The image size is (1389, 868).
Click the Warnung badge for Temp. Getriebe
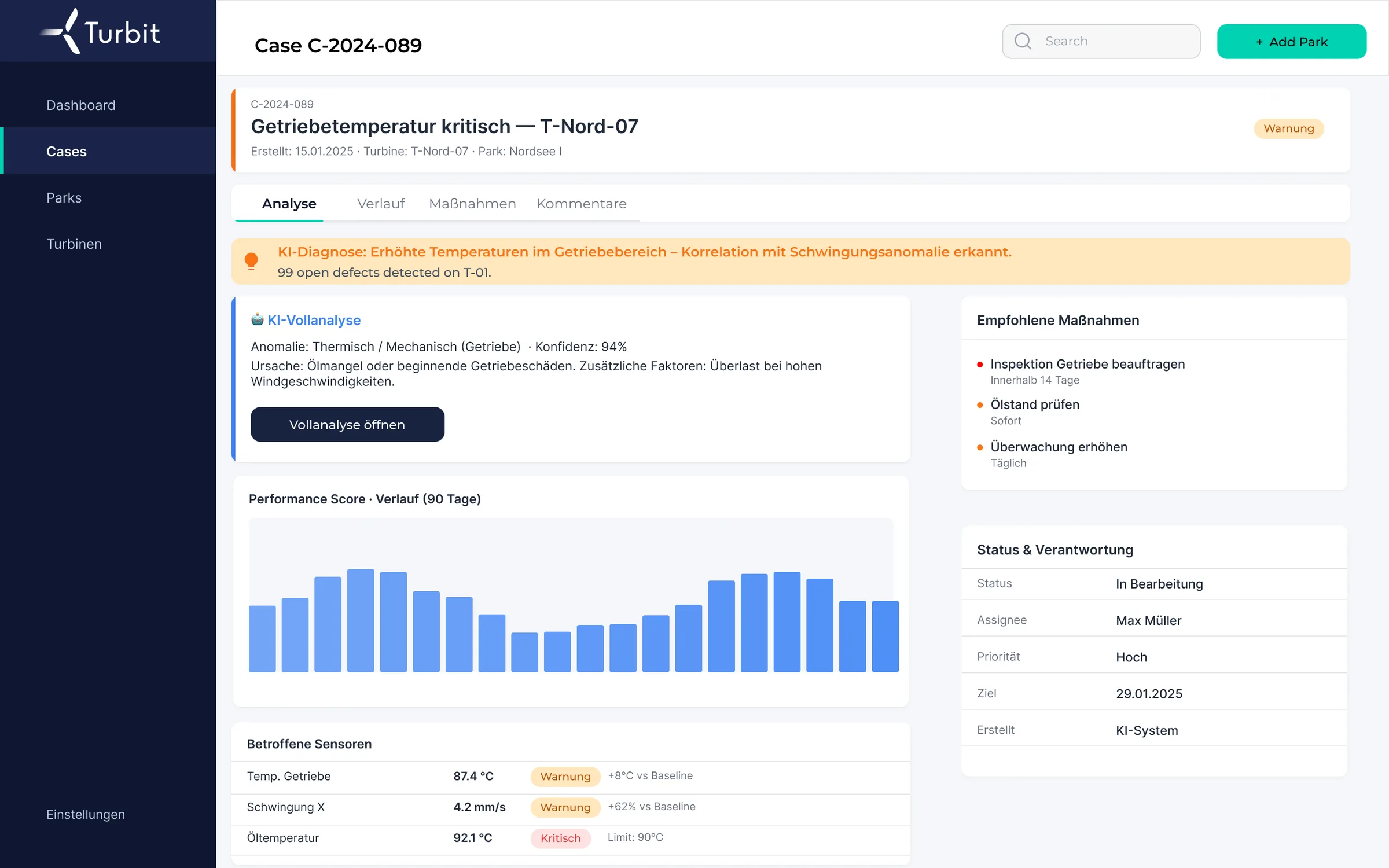[x=565, y=776]
